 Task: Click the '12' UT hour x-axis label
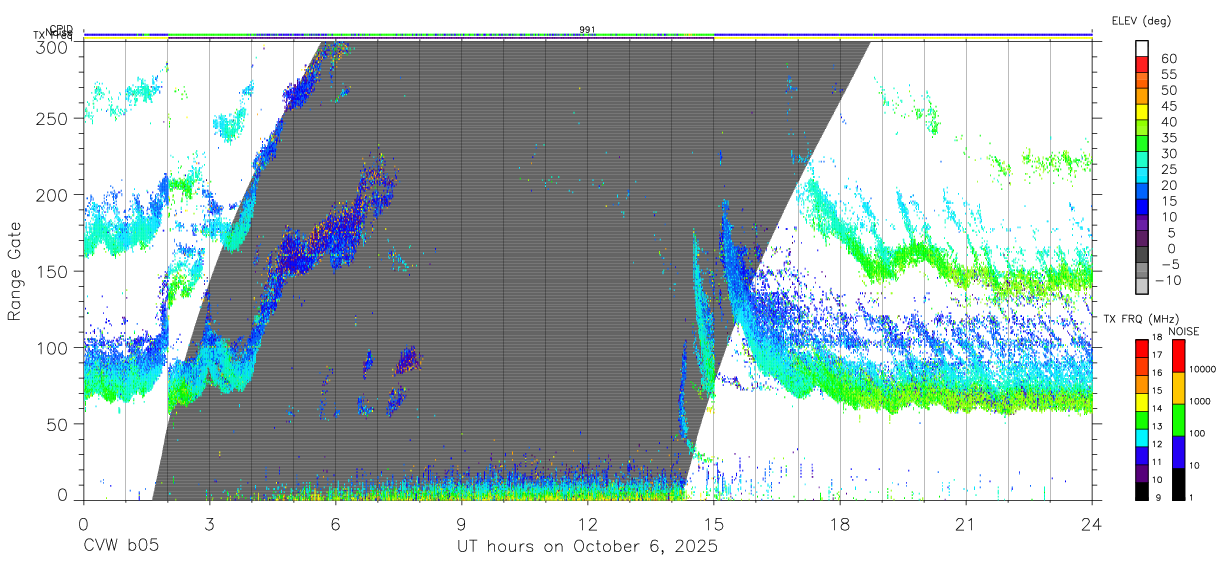587,523
